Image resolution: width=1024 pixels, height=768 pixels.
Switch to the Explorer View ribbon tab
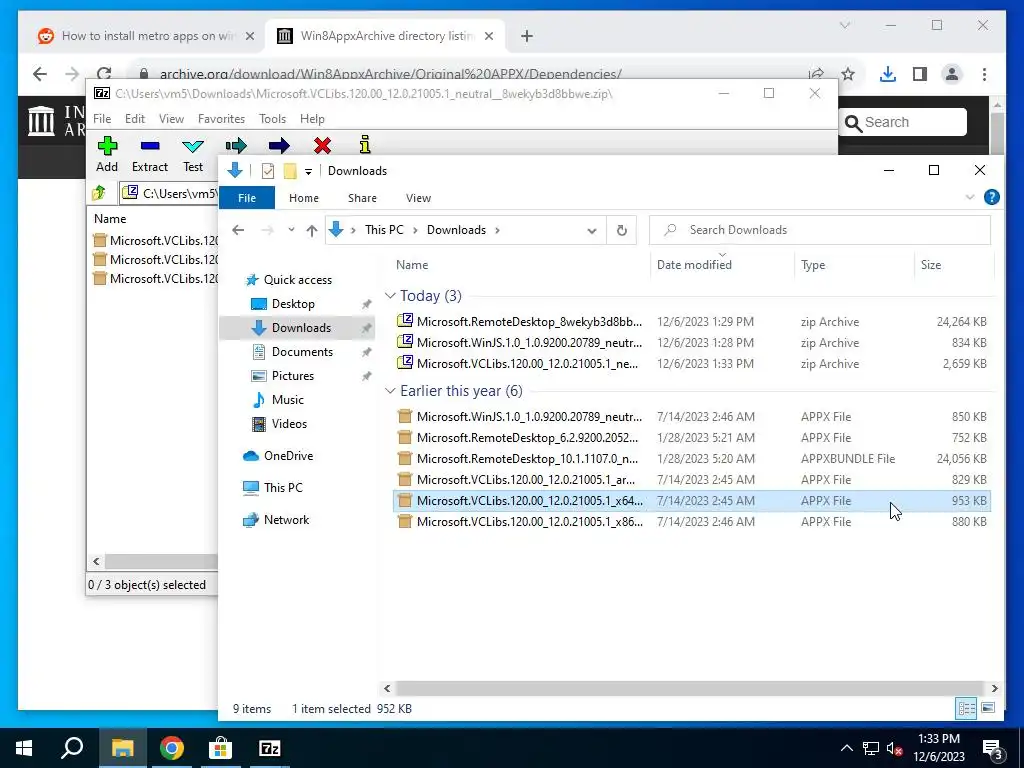[418, 198]
